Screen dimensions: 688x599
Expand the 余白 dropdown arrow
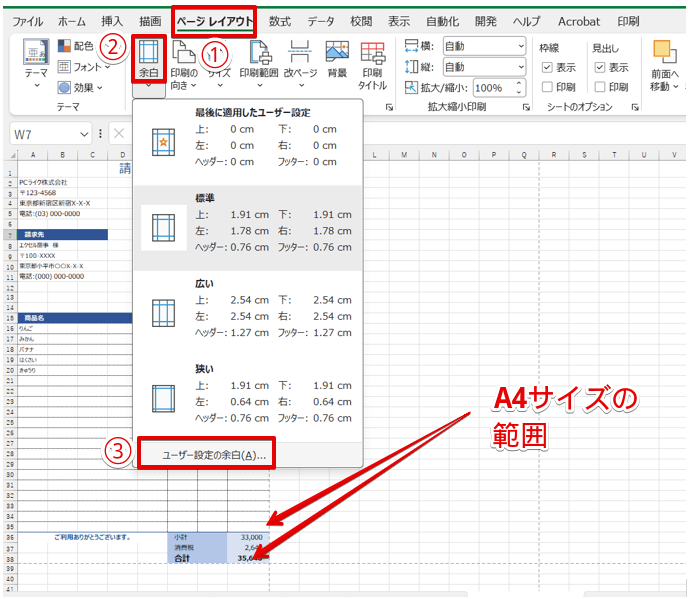click(148, 86)
